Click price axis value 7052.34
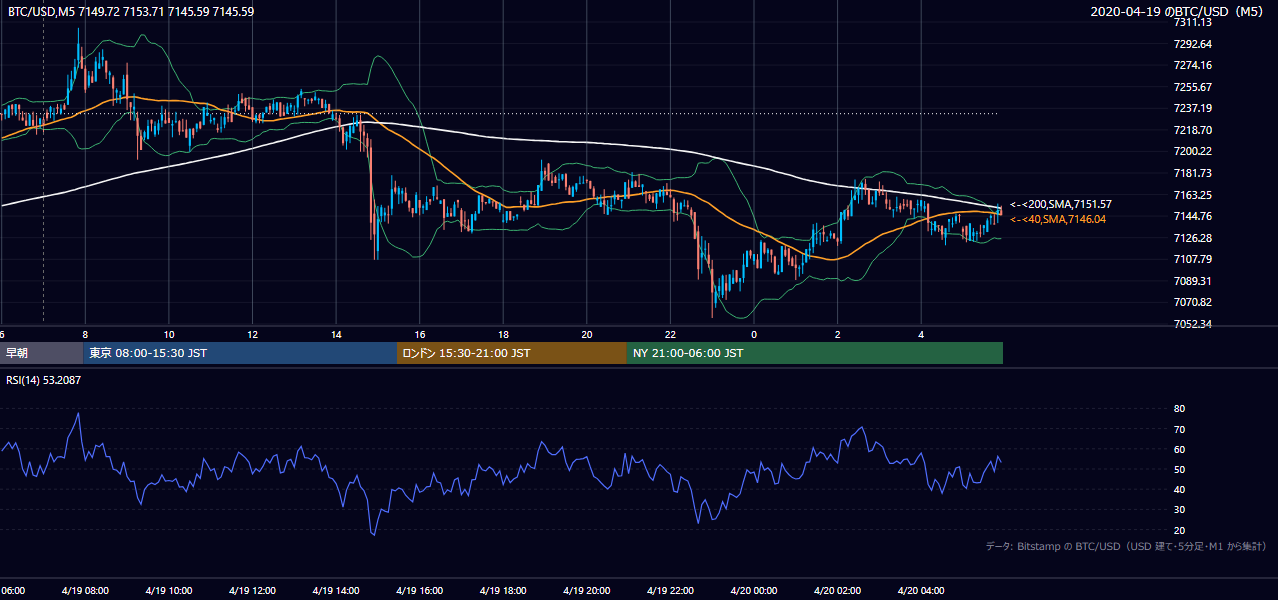The image size is (1278, 600). [x=1192, y=324]
